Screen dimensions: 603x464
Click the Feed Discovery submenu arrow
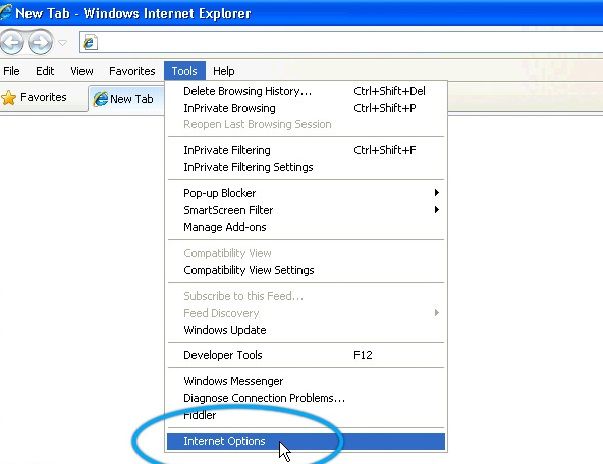point(436,313)
